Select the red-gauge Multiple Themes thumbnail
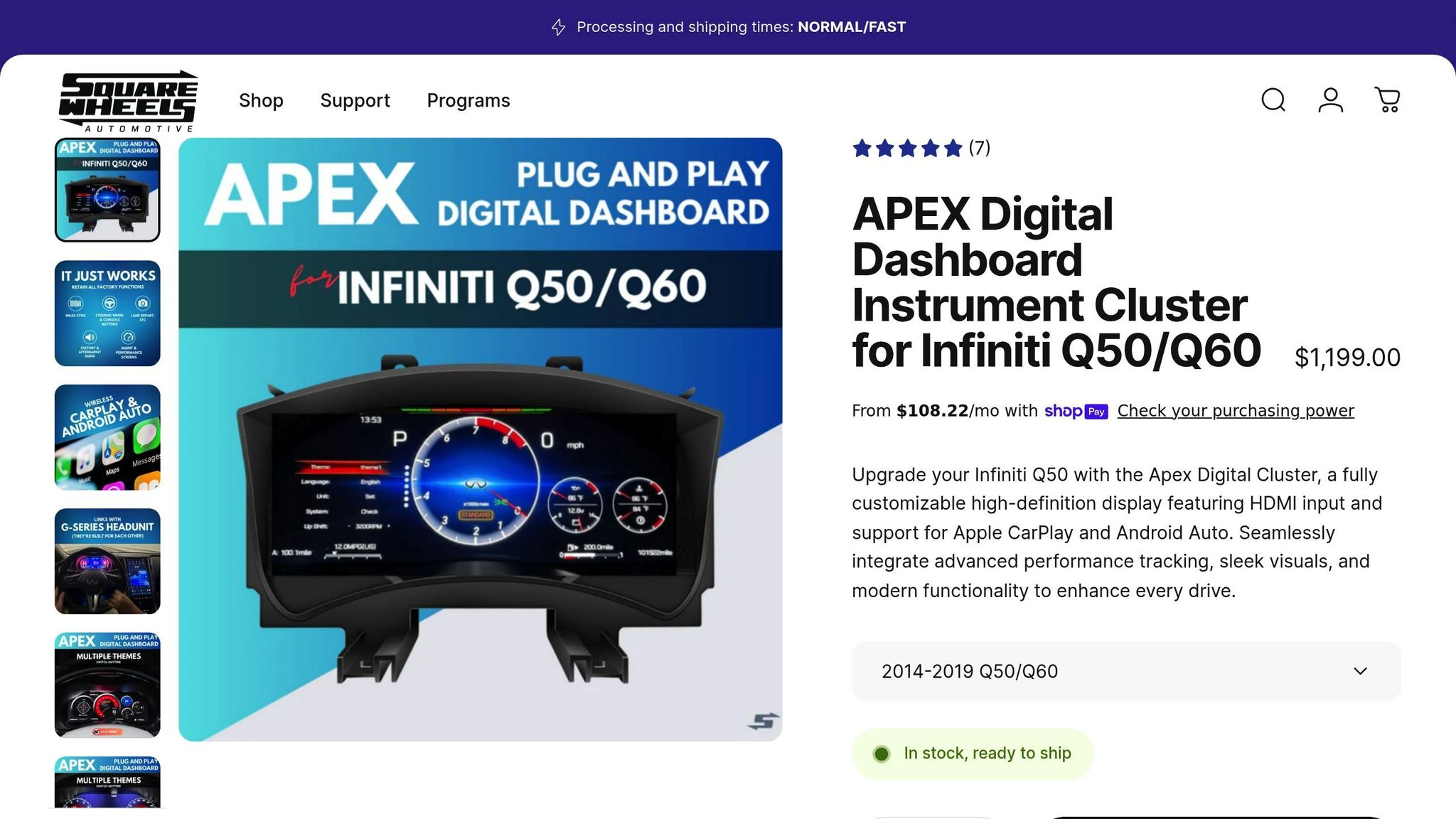This screenshot has width=1456, height=819. [107, 685]
